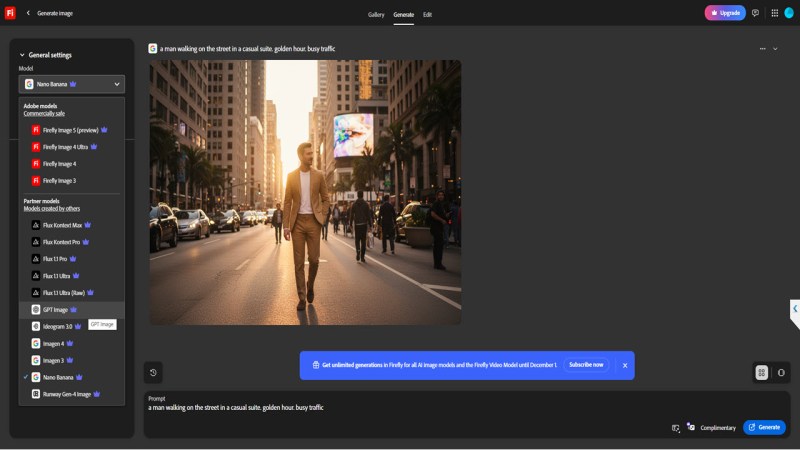Go back using the arrow beside Generate image
This screenshot has width=800, height=450.
[x=28, y=13]
